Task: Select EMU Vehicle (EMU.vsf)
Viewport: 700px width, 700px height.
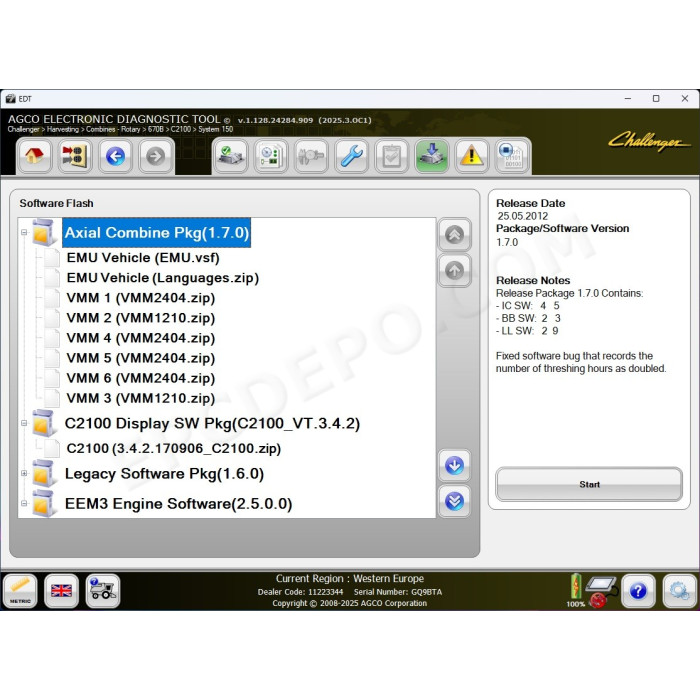Action: click(143, 258)
